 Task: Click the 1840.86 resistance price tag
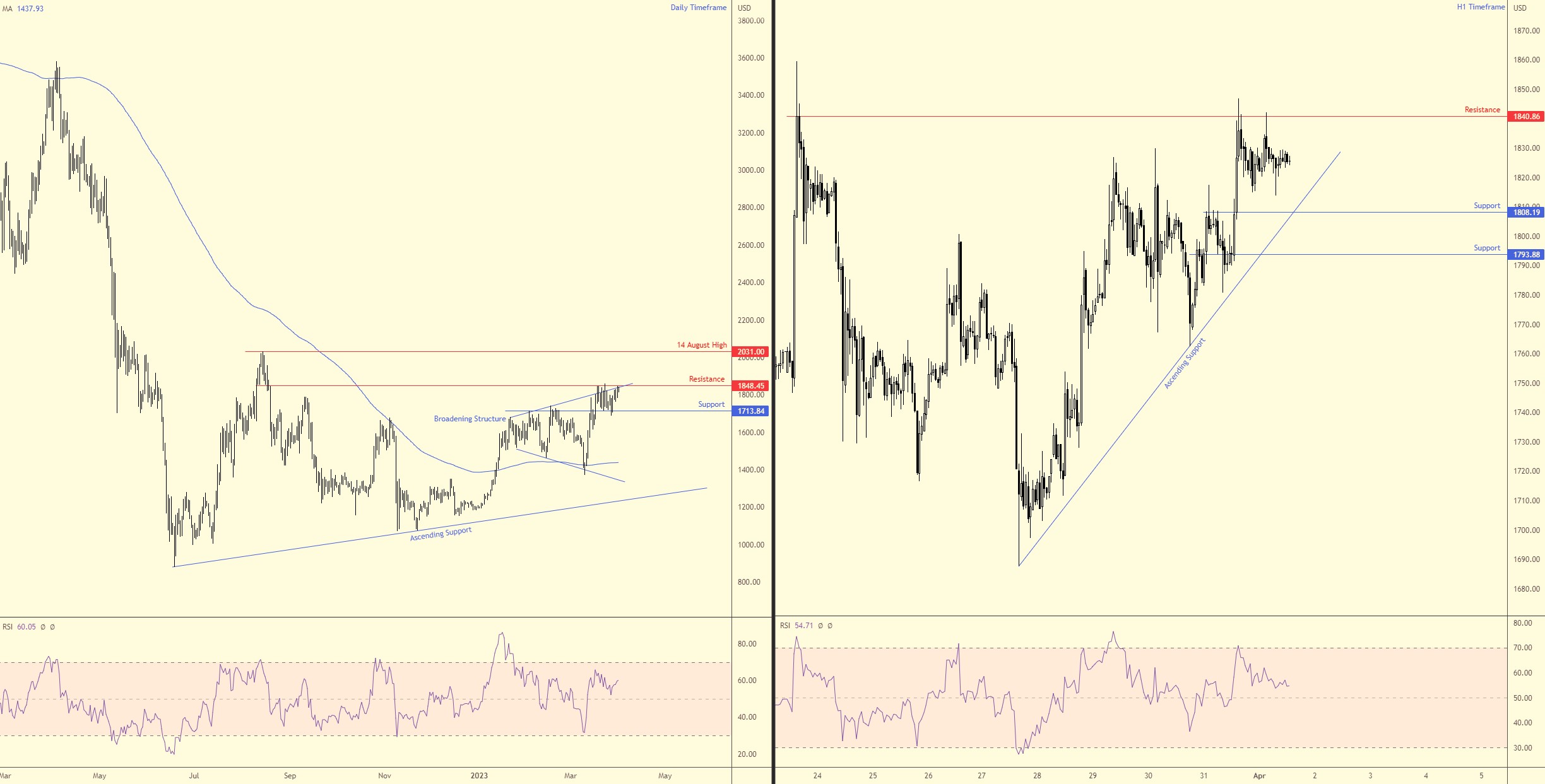pyautogui.click(x=1526, y=117)
